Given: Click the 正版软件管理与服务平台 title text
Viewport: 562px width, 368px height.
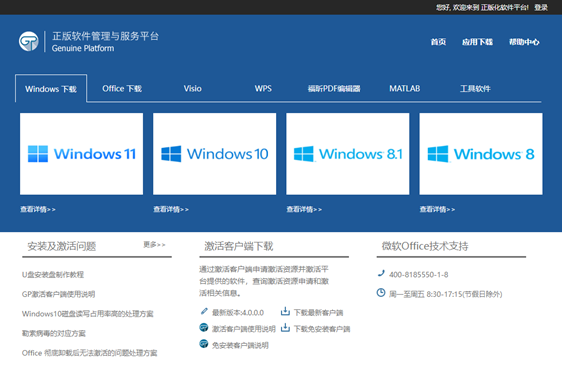Looking at the screenshot, I should (105, 36).
